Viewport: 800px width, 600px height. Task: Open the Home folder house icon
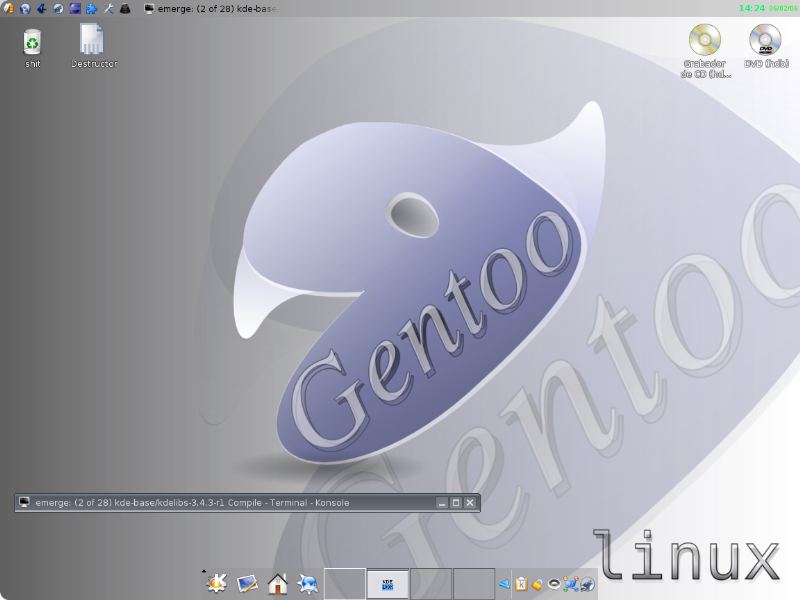click(278, 584)
